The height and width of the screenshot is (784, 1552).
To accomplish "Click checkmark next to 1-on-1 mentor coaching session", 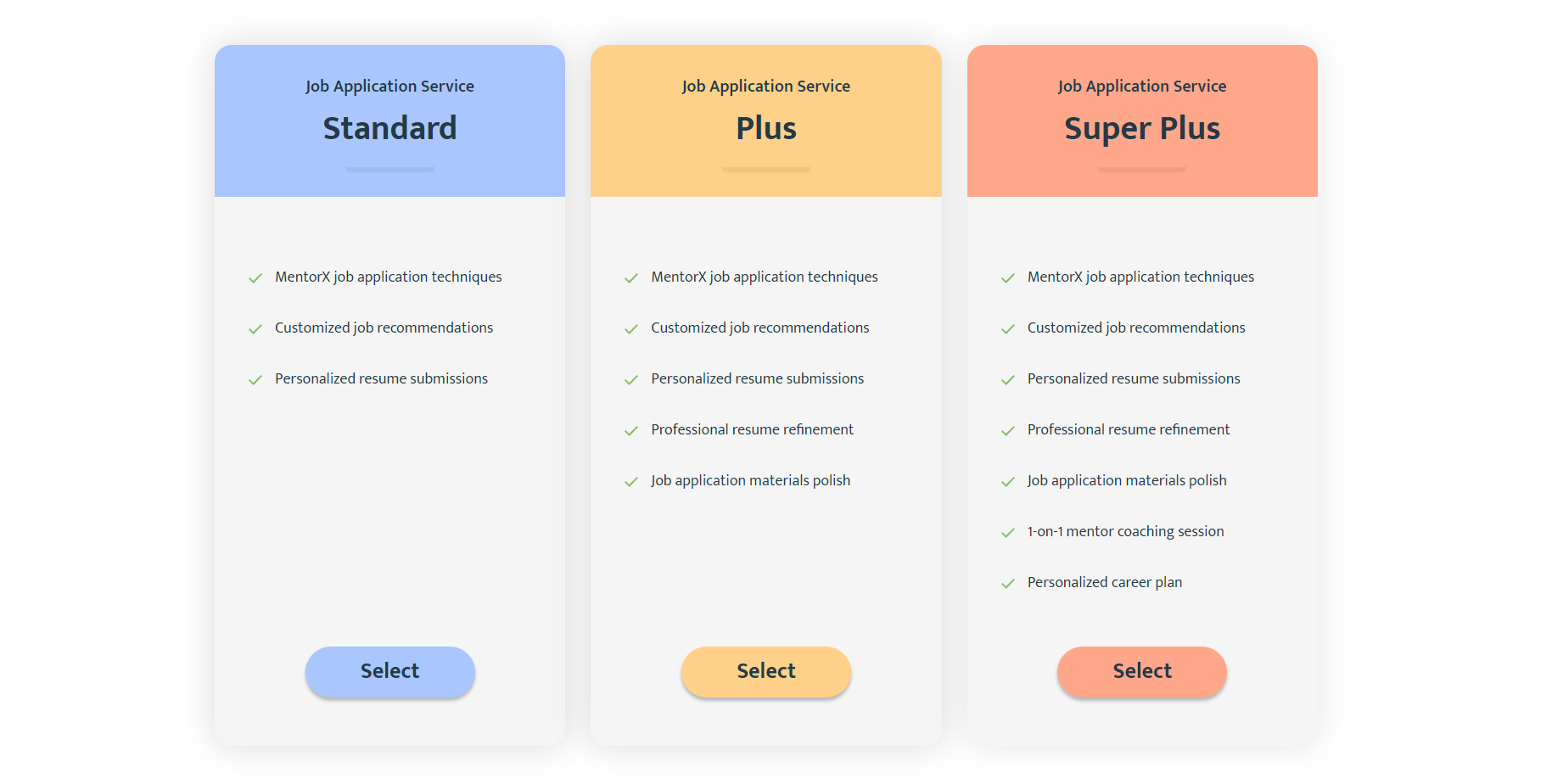I will [1007, 533].
